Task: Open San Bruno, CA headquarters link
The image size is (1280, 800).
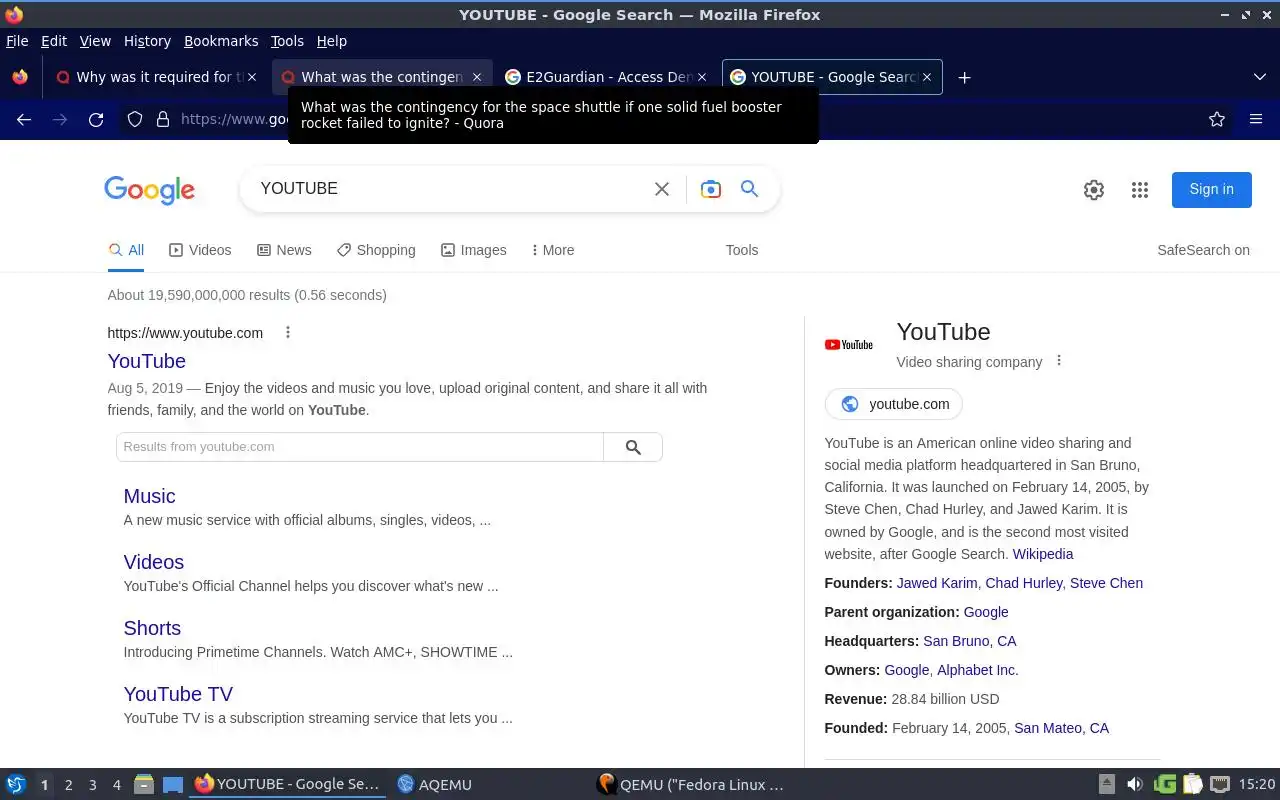Action: [969, 641]
